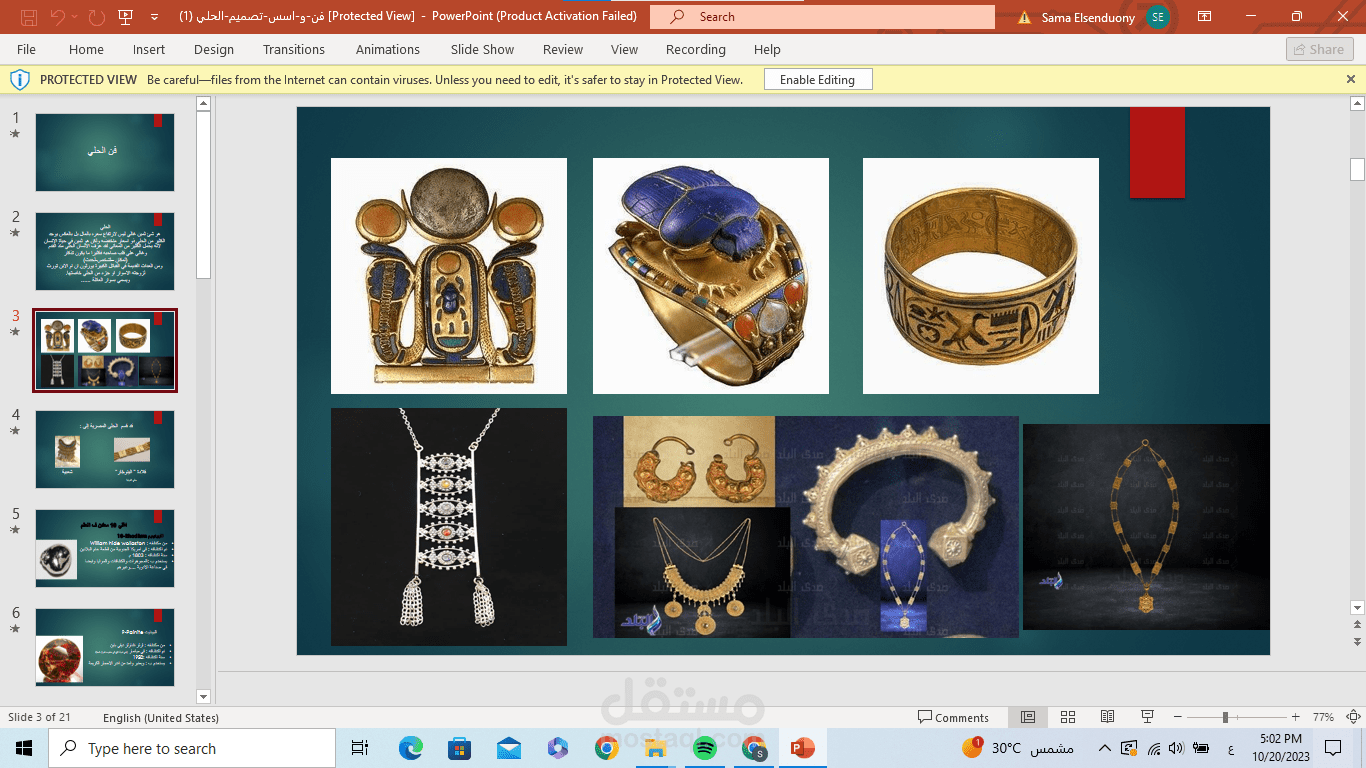
Task: Go to next slide arrow below scrollbar
Action: pos(1357,641)
